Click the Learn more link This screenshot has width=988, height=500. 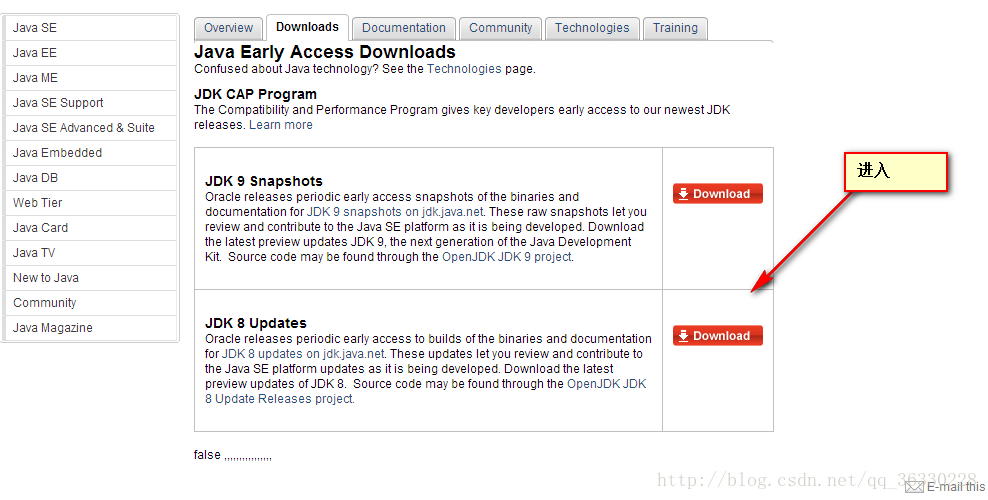point(281,125)
